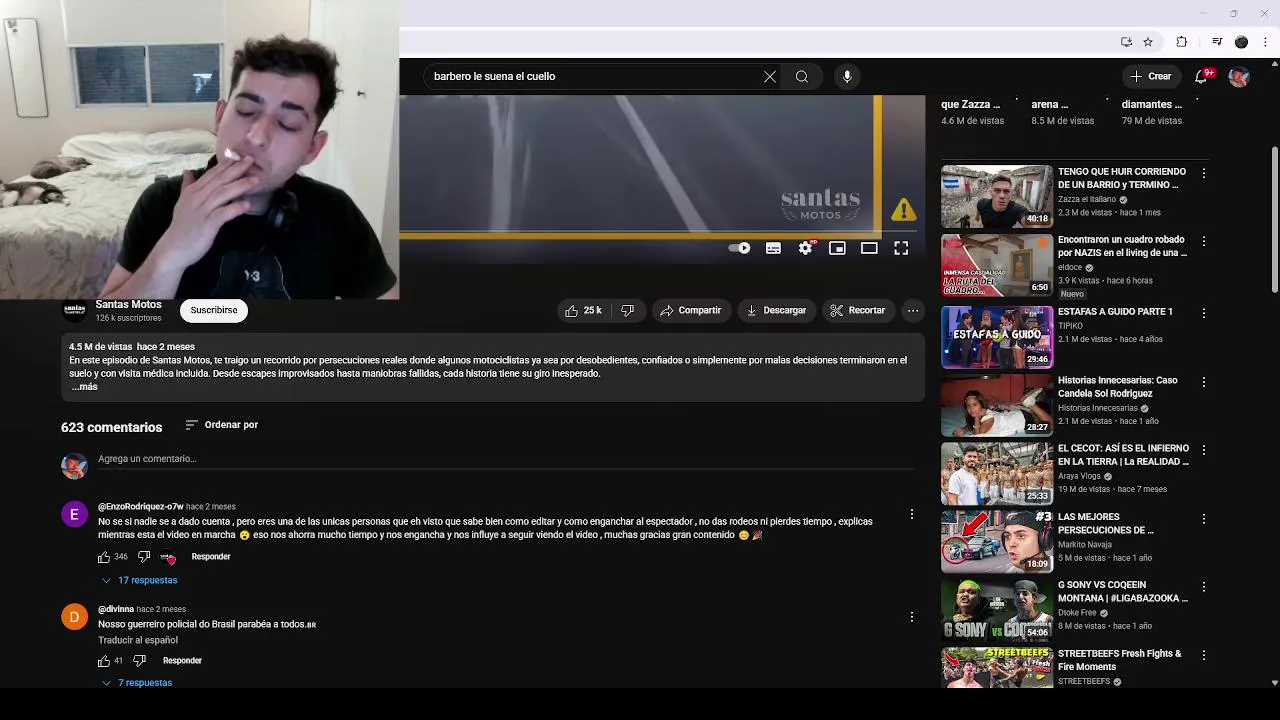Open the Santas Motos channel avatar
1280x720 pixels.
(74, 310)
